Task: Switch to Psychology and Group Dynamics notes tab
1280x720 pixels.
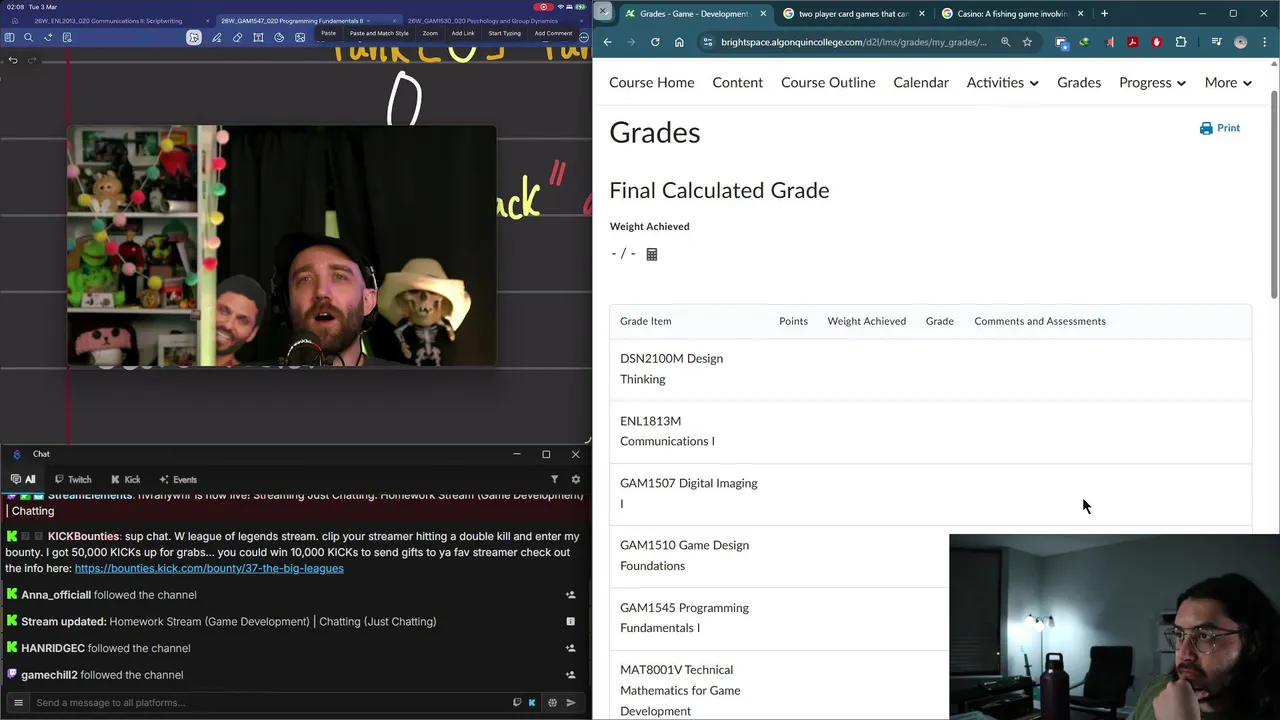Action: click(x=482, y=21)
